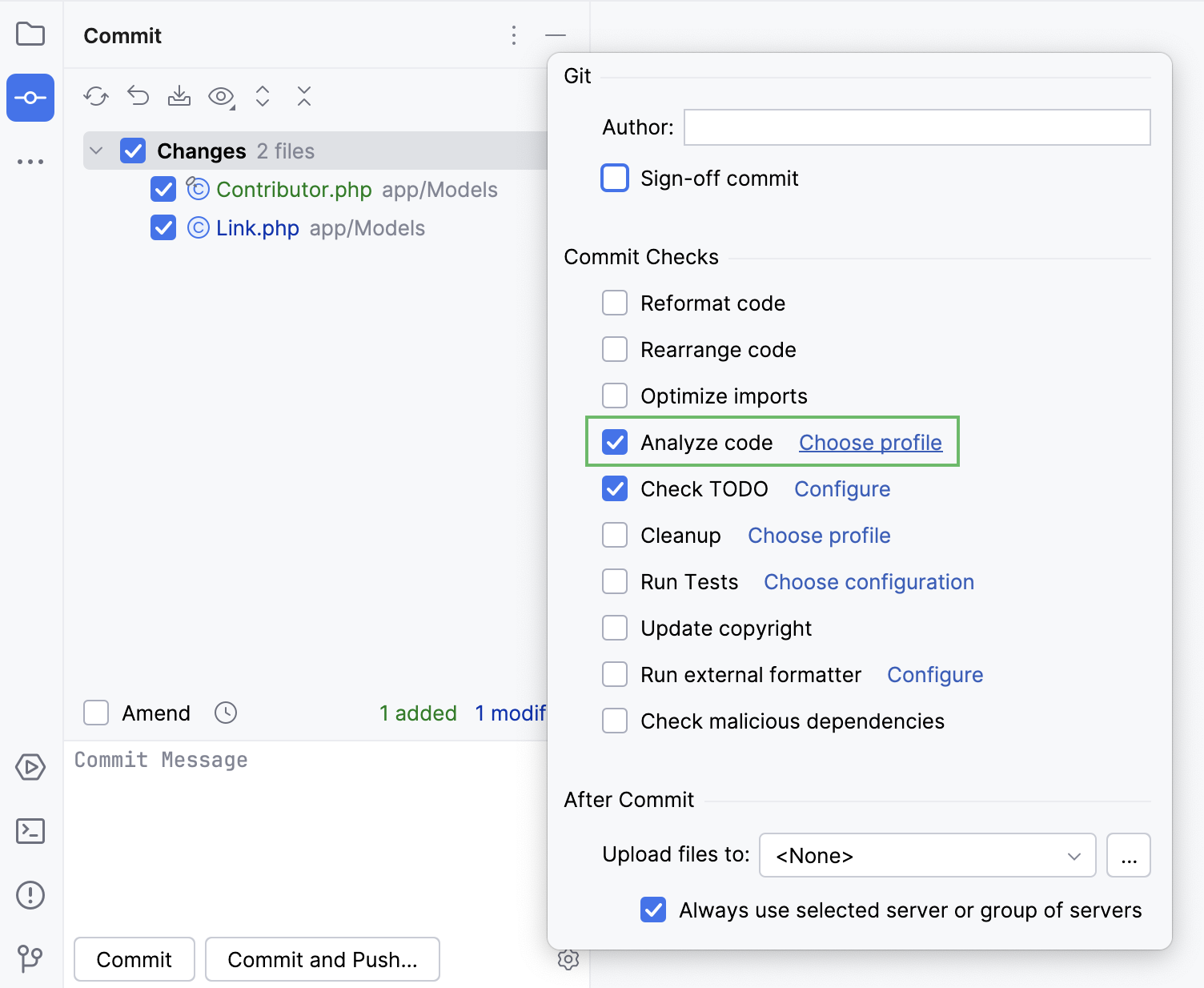
Task: Click Choose profile next to Analyze code
Action: click(x=870, y=442)
